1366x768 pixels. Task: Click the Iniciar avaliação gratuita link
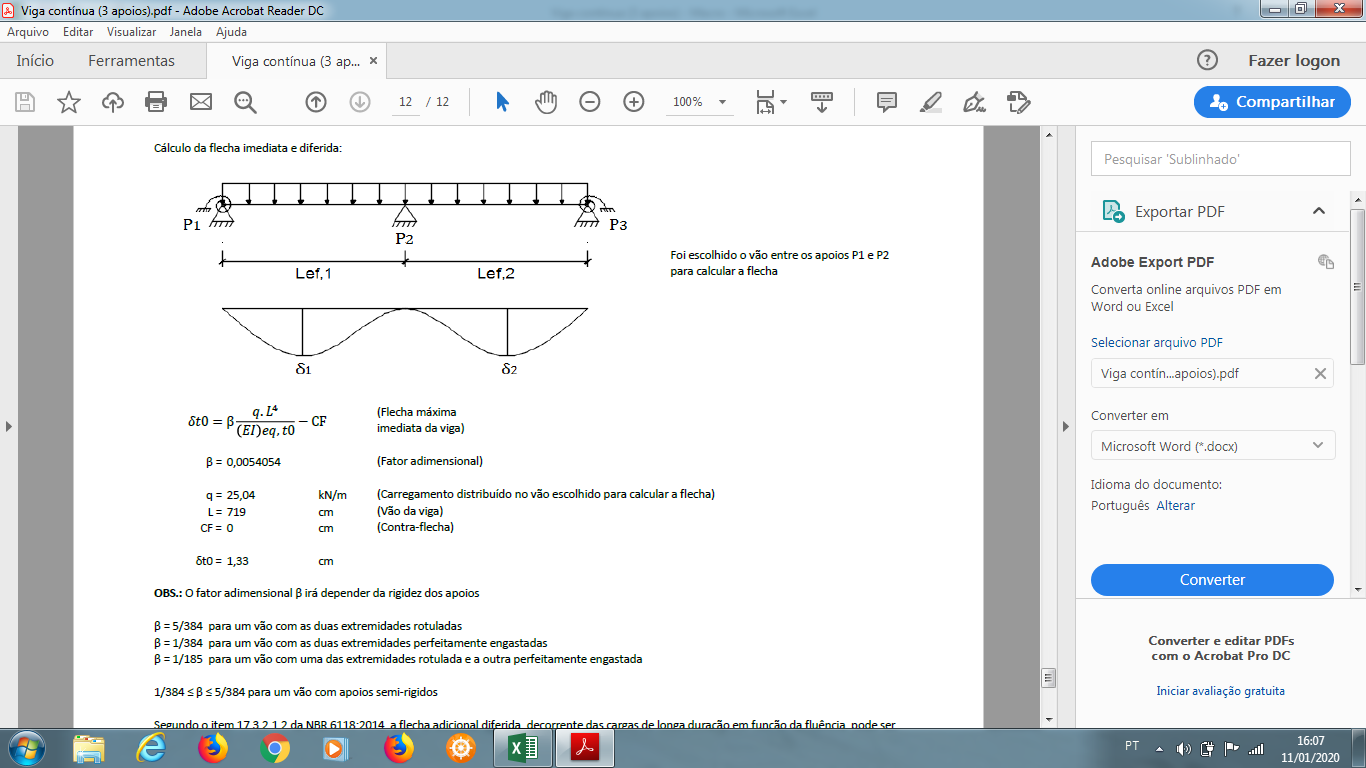[1220, 691]
